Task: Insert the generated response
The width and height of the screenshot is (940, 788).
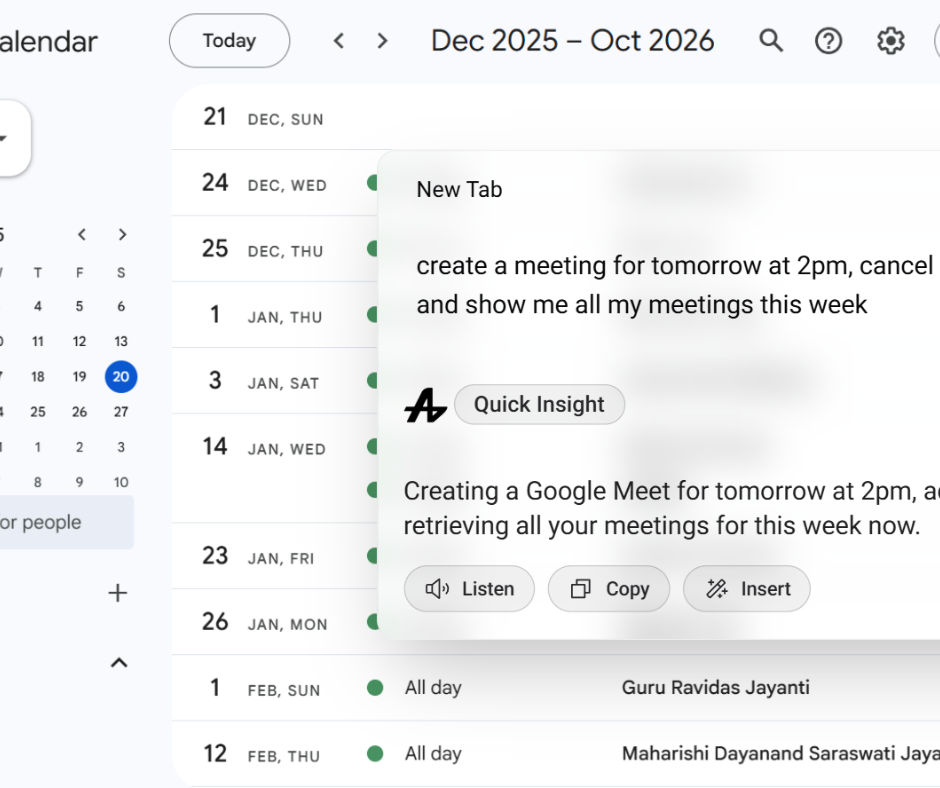Action: tap(746, 589)
